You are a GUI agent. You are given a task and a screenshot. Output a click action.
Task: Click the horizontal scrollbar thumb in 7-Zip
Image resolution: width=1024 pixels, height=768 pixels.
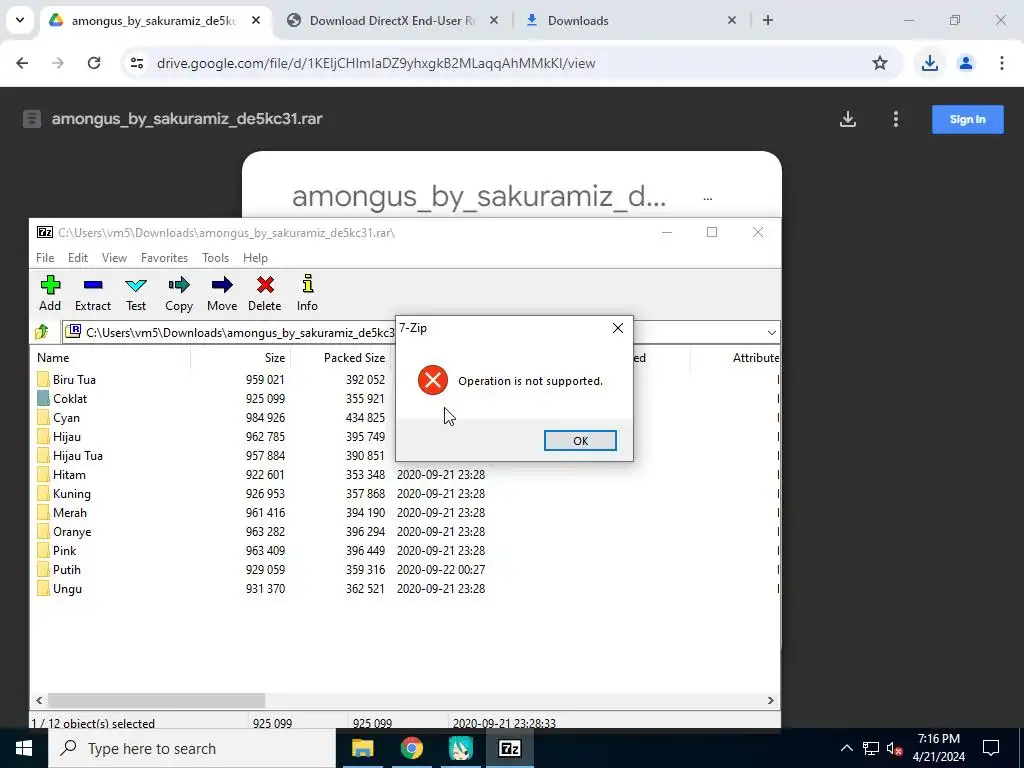156,700
